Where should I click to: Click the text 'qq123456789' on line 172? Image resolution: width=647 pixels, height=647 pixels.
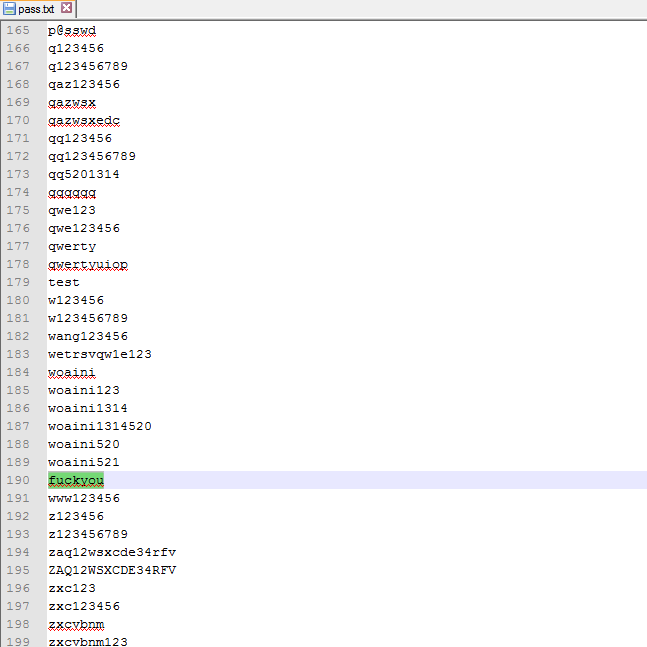[x=92, y=156]
